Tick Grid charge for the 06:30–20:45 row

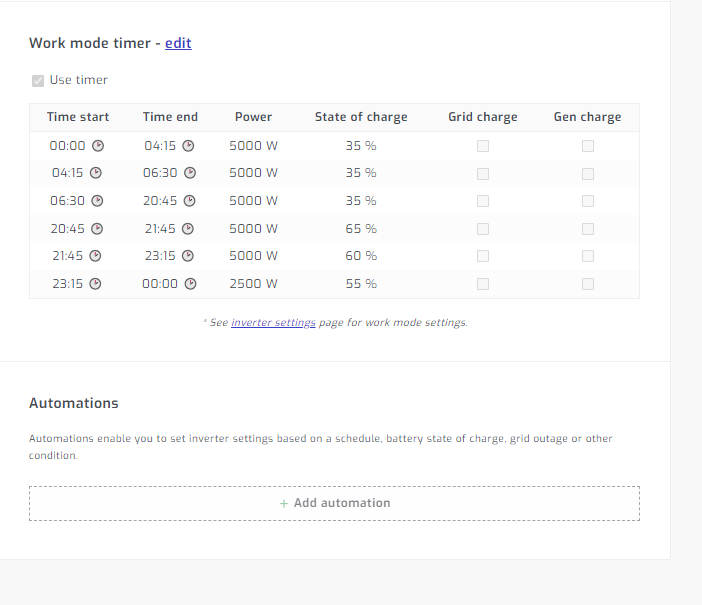pos(483,201)
